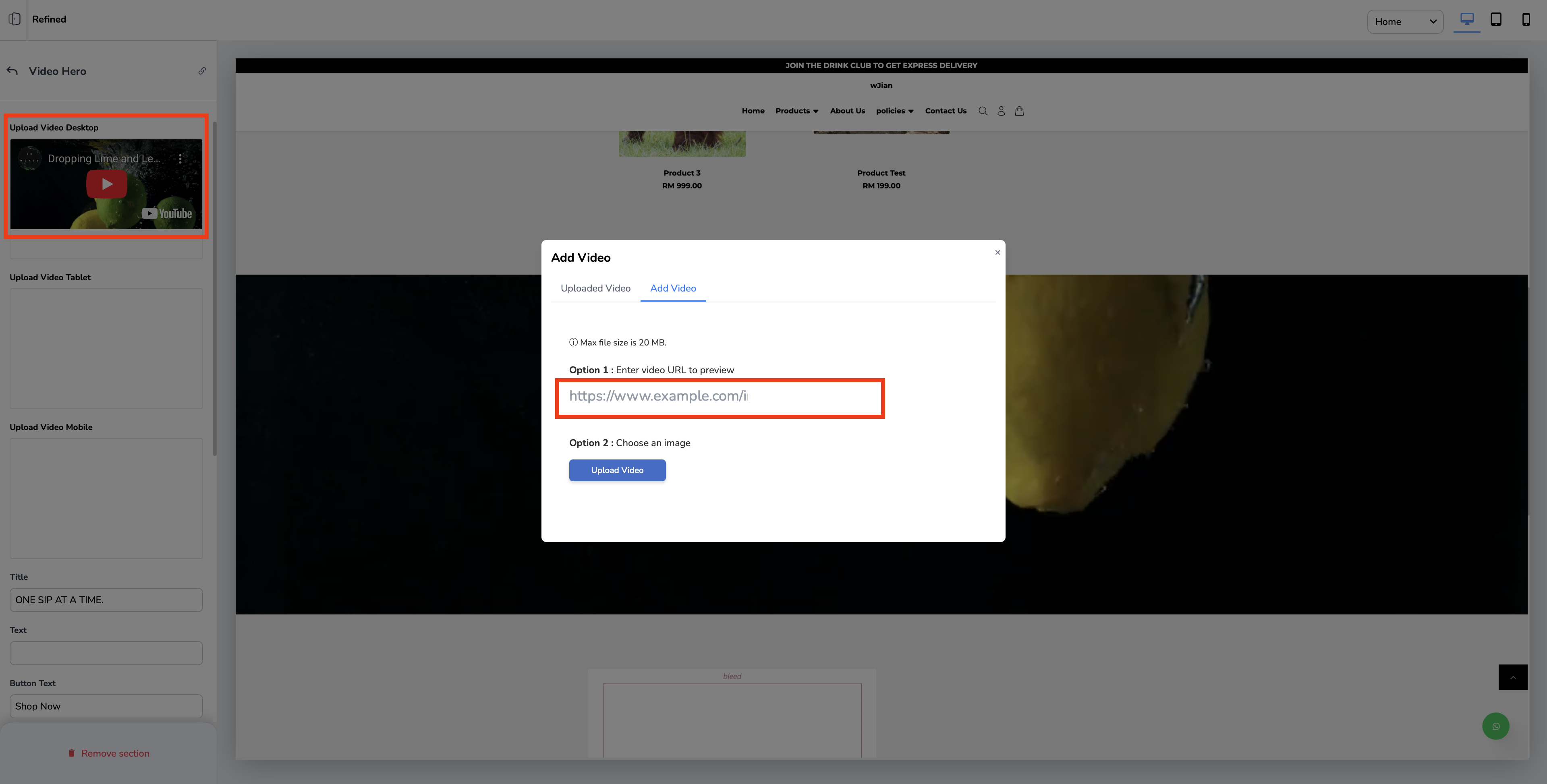Screen dimensions: 1547x784
Task: Play the YouTube video thumbnail
Action: (106, 184)
